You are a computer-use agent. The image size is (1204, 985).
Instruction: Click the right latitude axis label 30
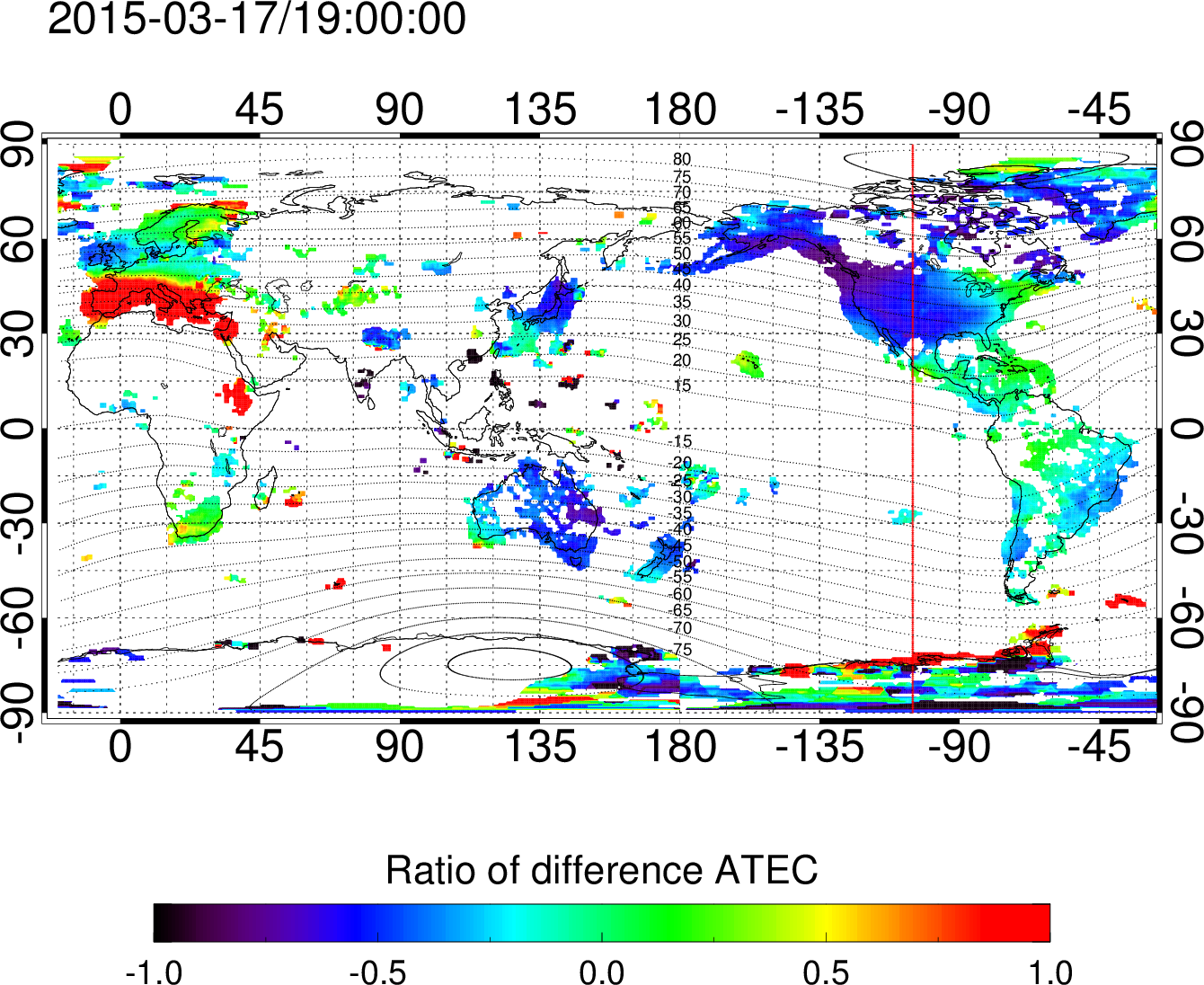(x=1185, y=333)
